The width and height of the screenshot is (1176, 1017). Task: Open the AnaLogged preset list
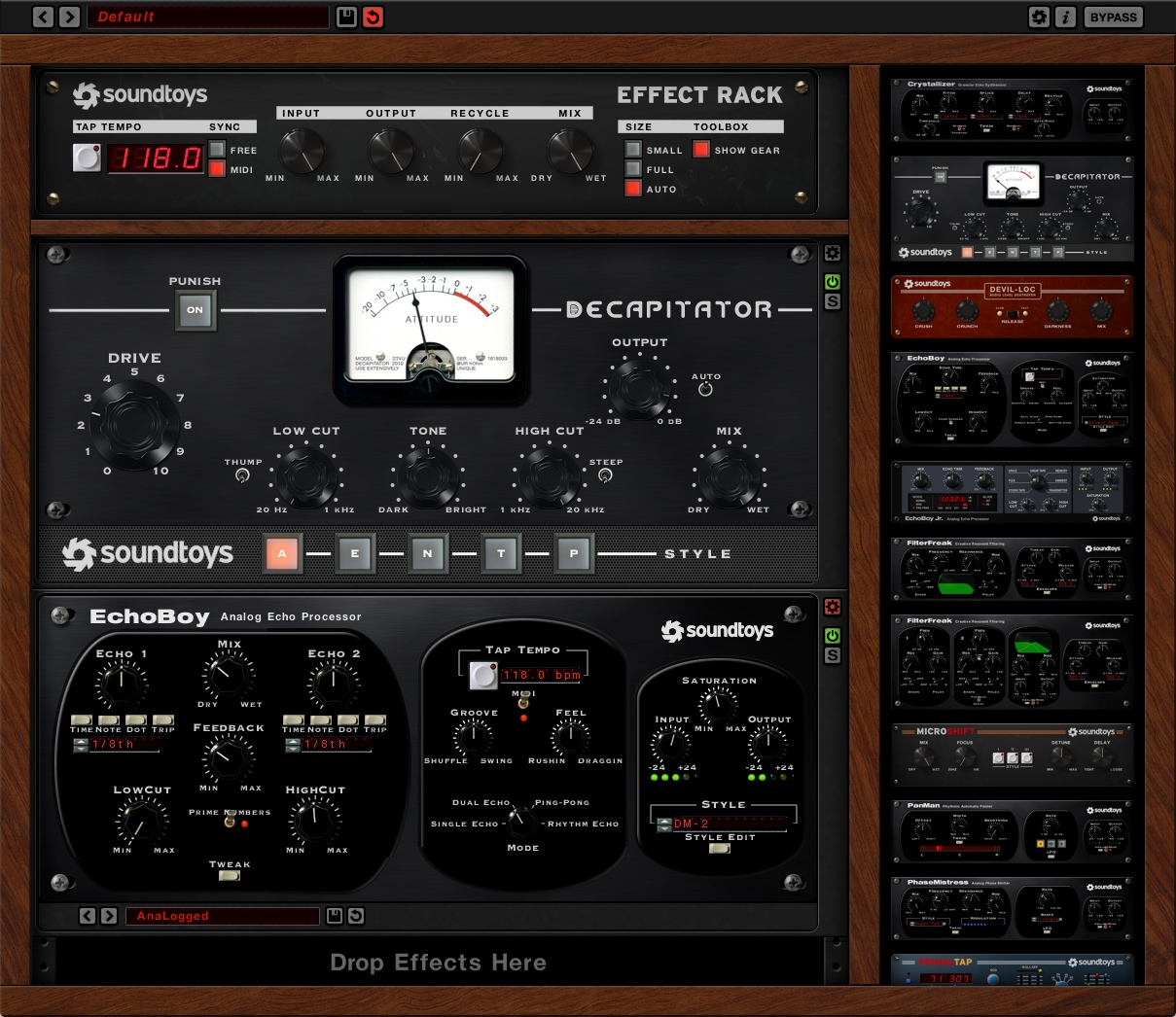(222, 916)
